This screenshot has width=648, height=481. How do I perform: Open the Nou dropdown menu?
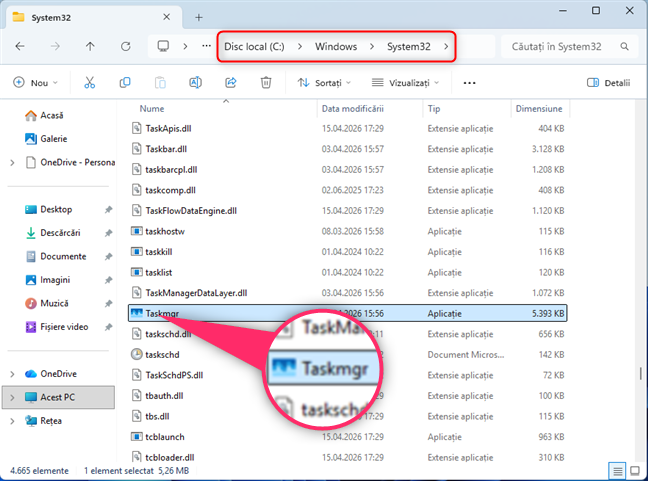(x=35, y=83)
